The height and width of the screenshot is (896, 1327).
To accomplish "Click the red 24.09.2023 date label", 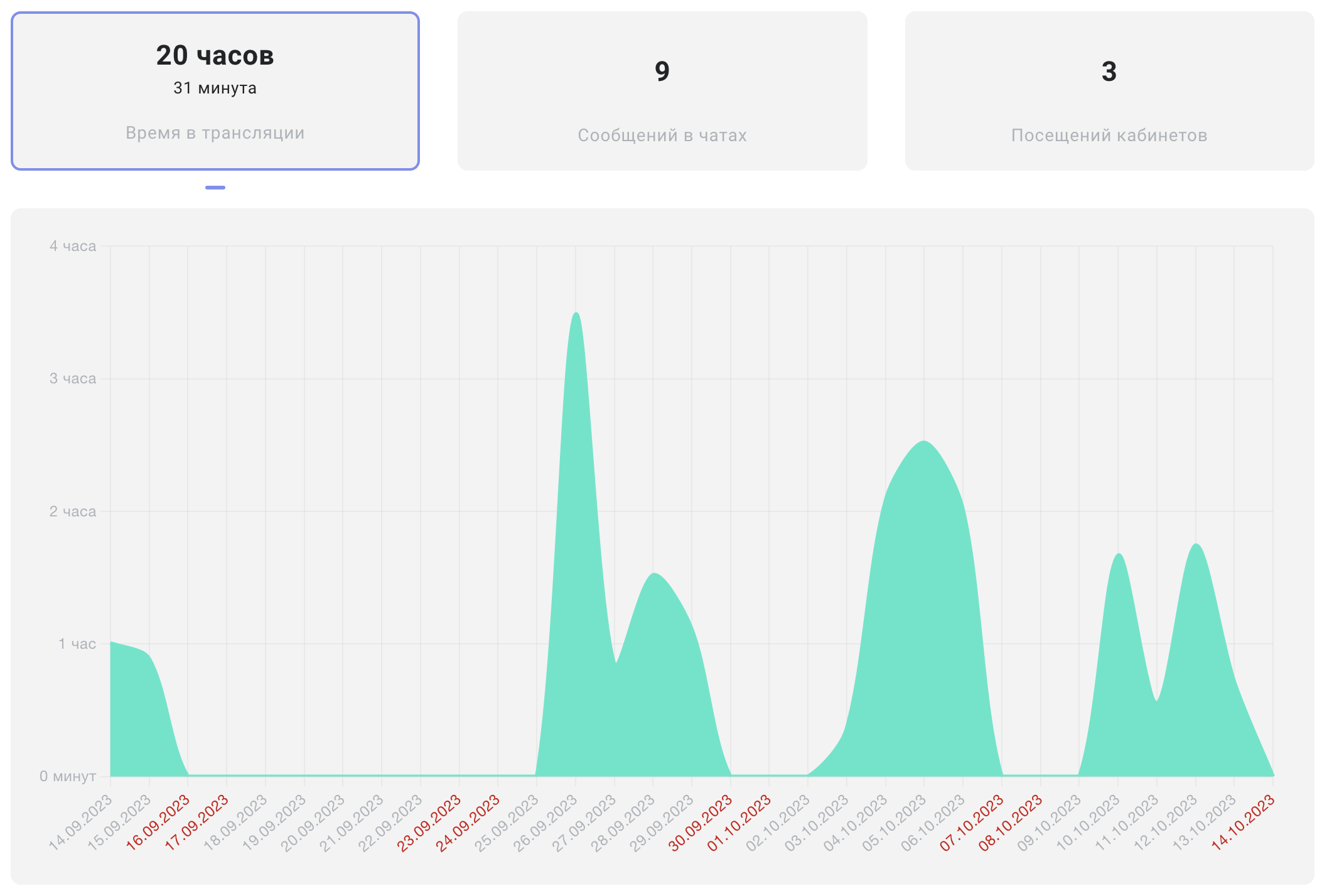I will click(468, 823).
